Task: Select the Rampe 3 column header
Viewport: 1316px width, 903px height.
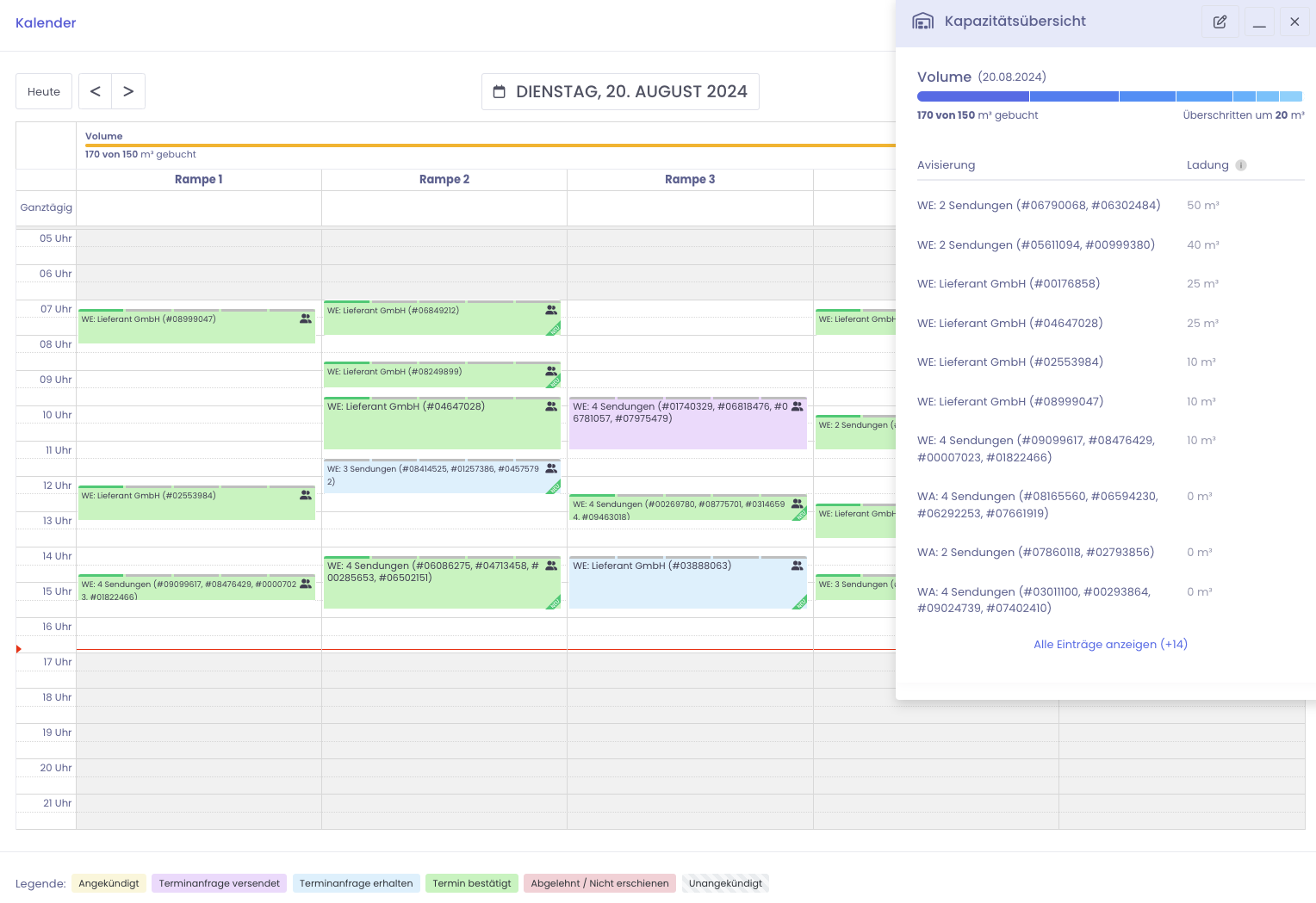Action: click(x=690, y=179)
